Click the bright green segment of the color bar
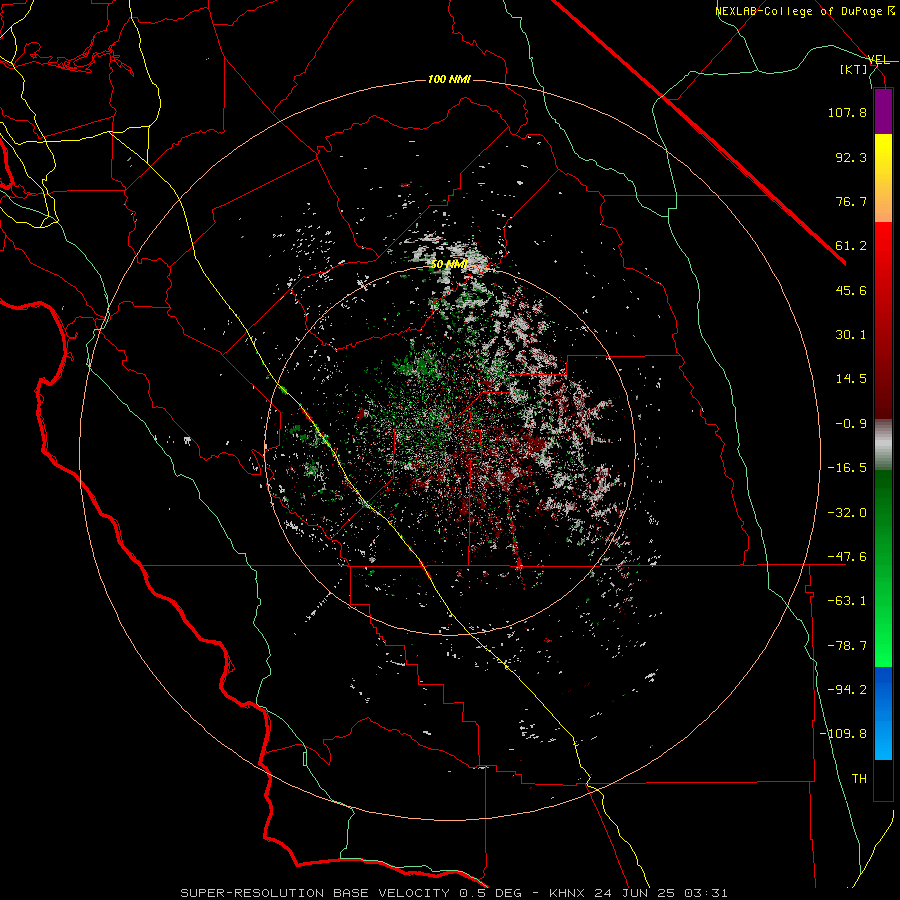The image size is (900, 900). [883, 568]
